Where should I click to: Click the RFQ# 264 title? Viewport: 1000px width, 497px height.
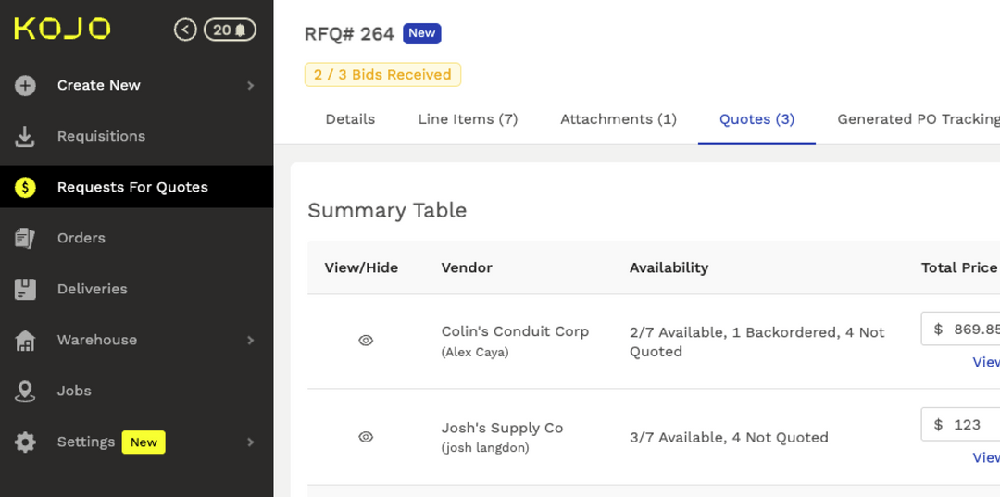[x=349, y=34]
